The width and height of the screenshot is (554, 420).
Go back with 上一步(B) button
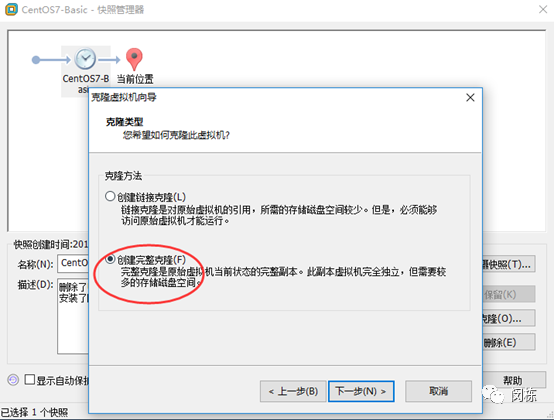coord(293,391)
